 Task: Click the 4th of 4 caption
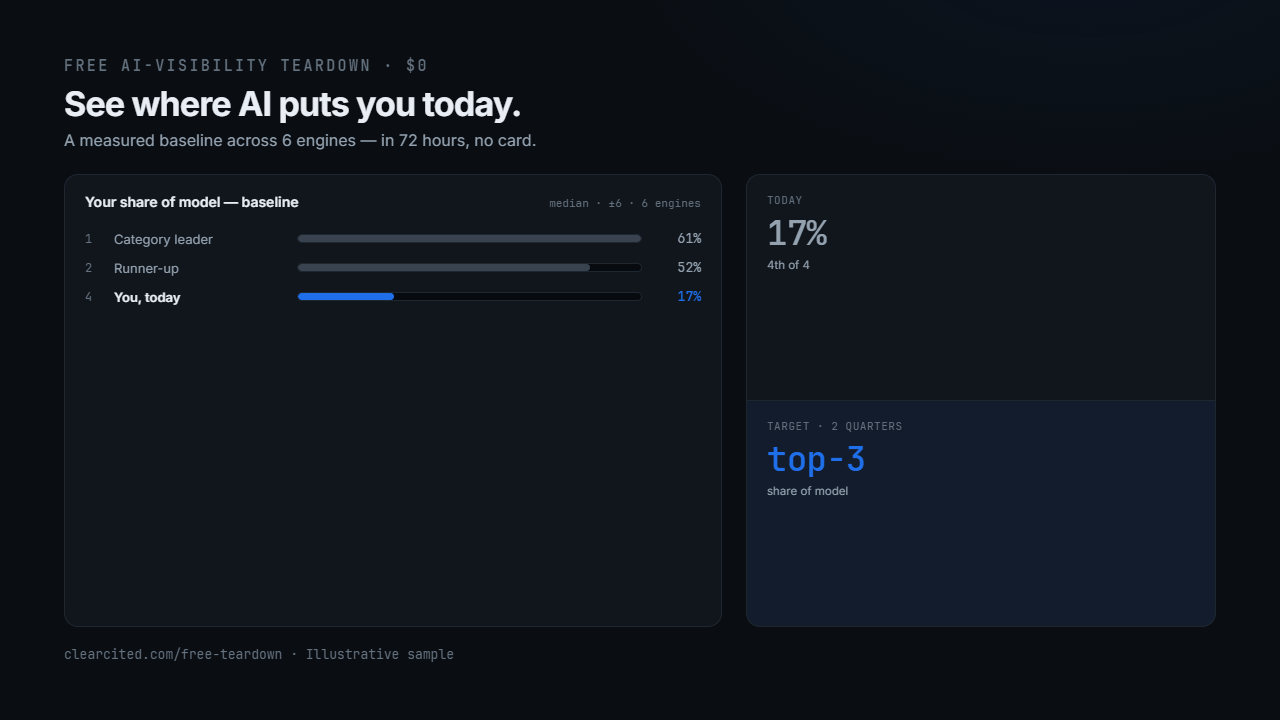(x=788, y=265)
